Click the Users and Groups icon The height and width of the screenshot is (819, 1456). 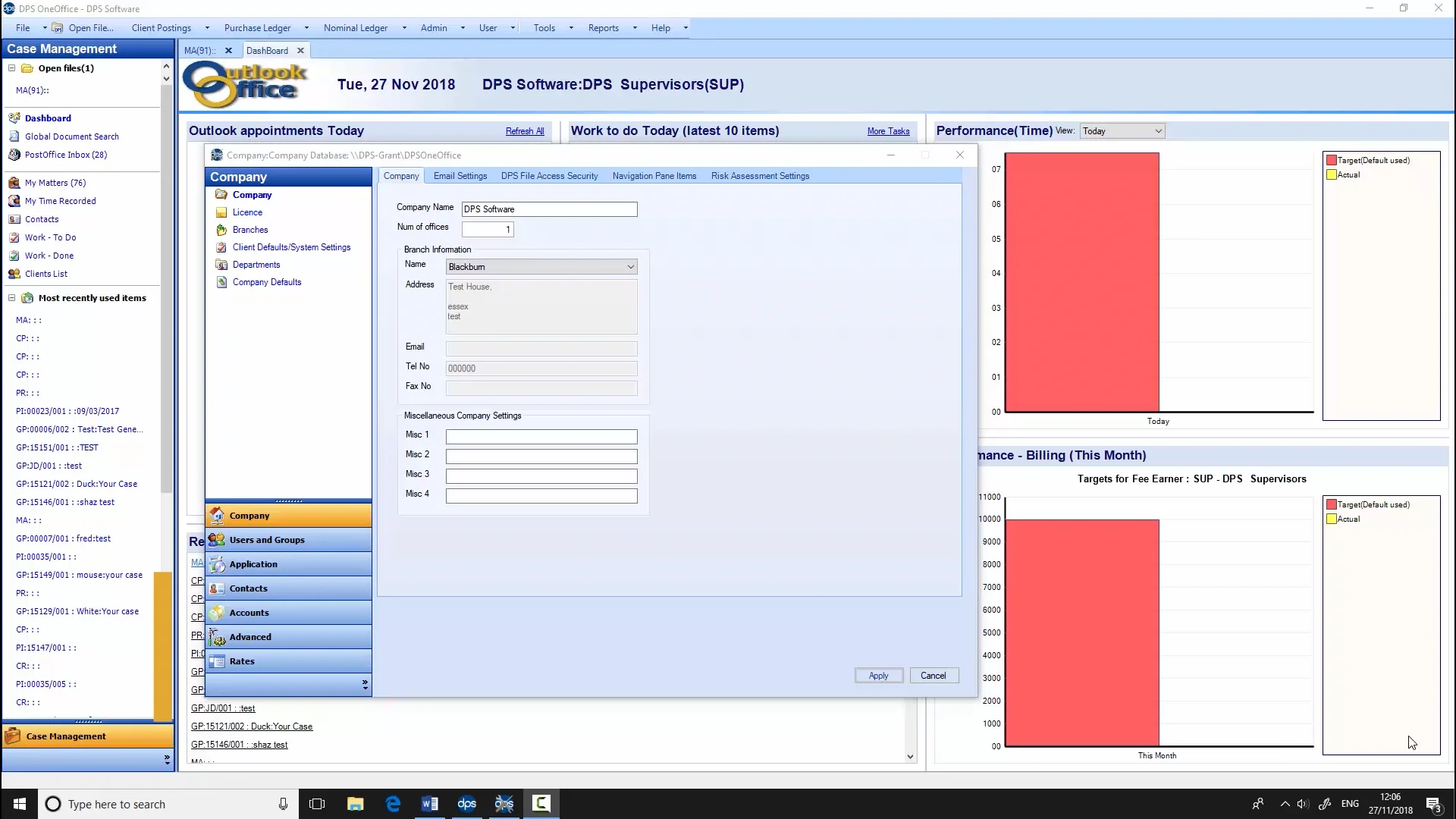click(x=217, y=540)
